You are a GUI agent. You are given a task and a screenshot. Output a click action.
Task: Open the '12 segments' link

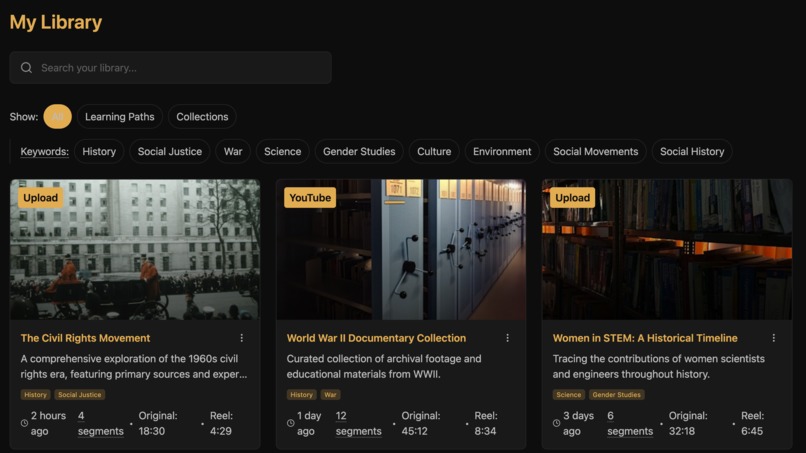coord(358,423)
